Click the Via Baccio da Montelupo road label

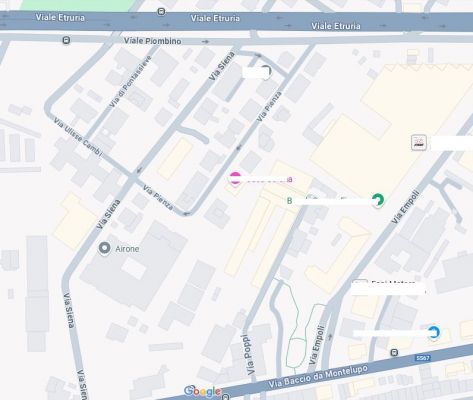point(318,377)
